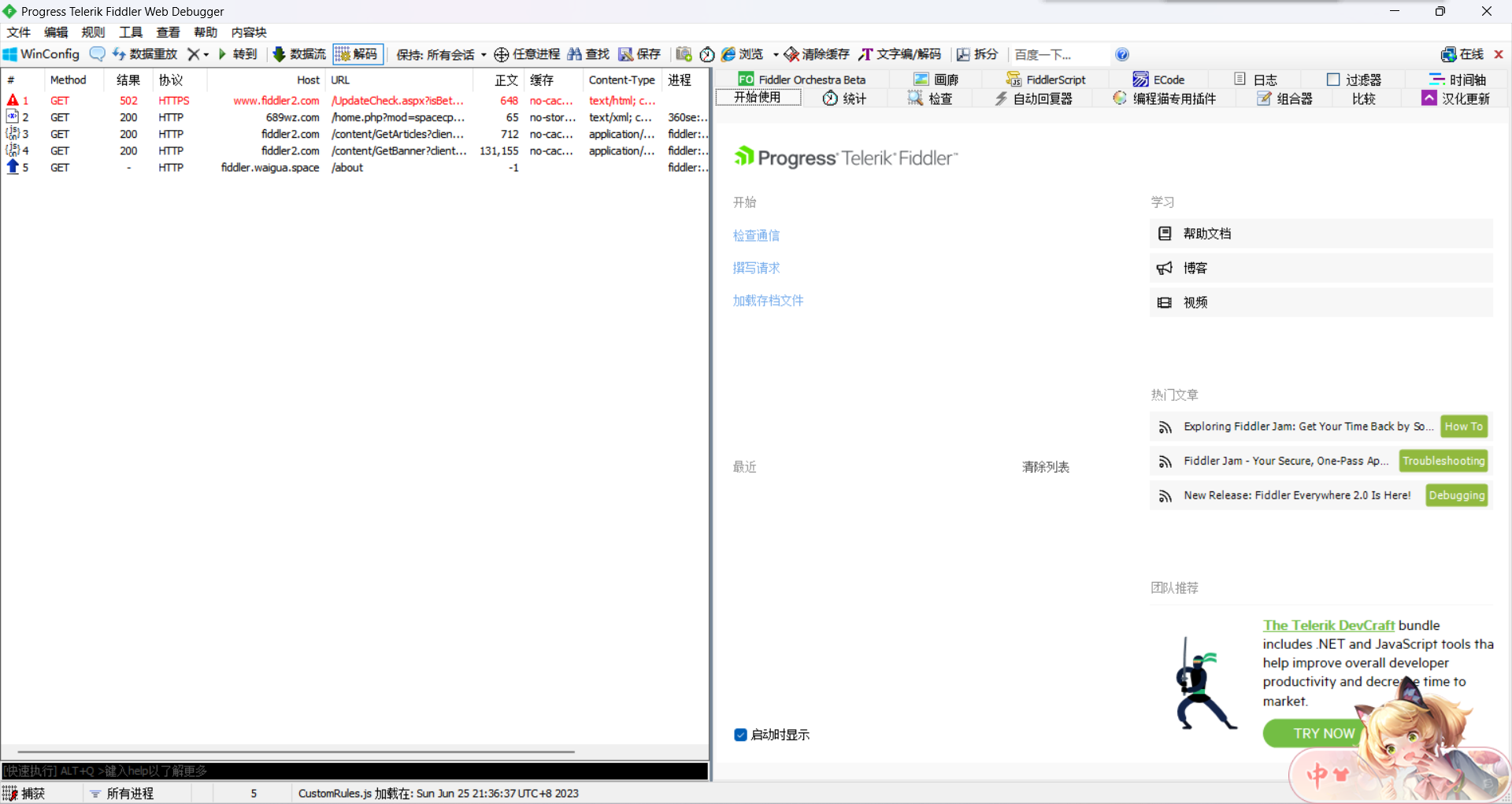
Task: Switch to the 检查 inspectors tab
Action: (930, 98)
